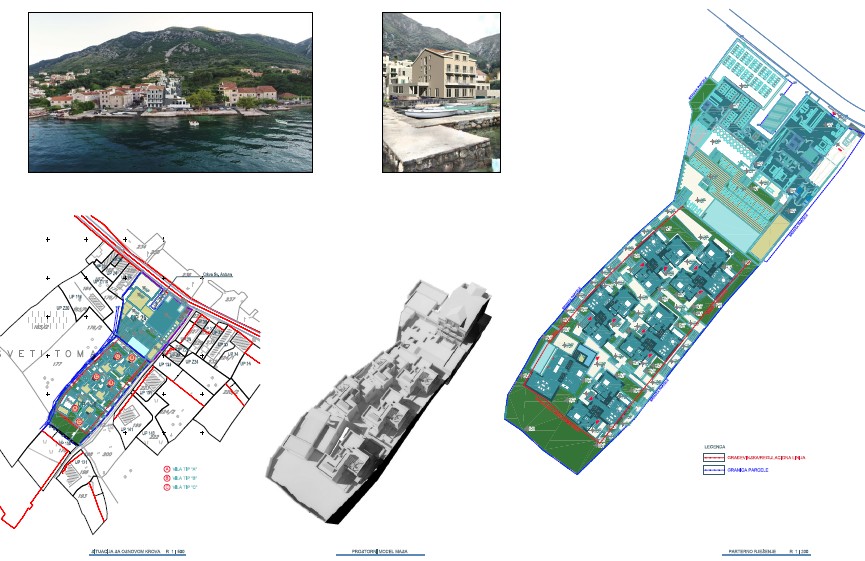Click parcel label 'UP 224' on site plan

coord(191,362)
